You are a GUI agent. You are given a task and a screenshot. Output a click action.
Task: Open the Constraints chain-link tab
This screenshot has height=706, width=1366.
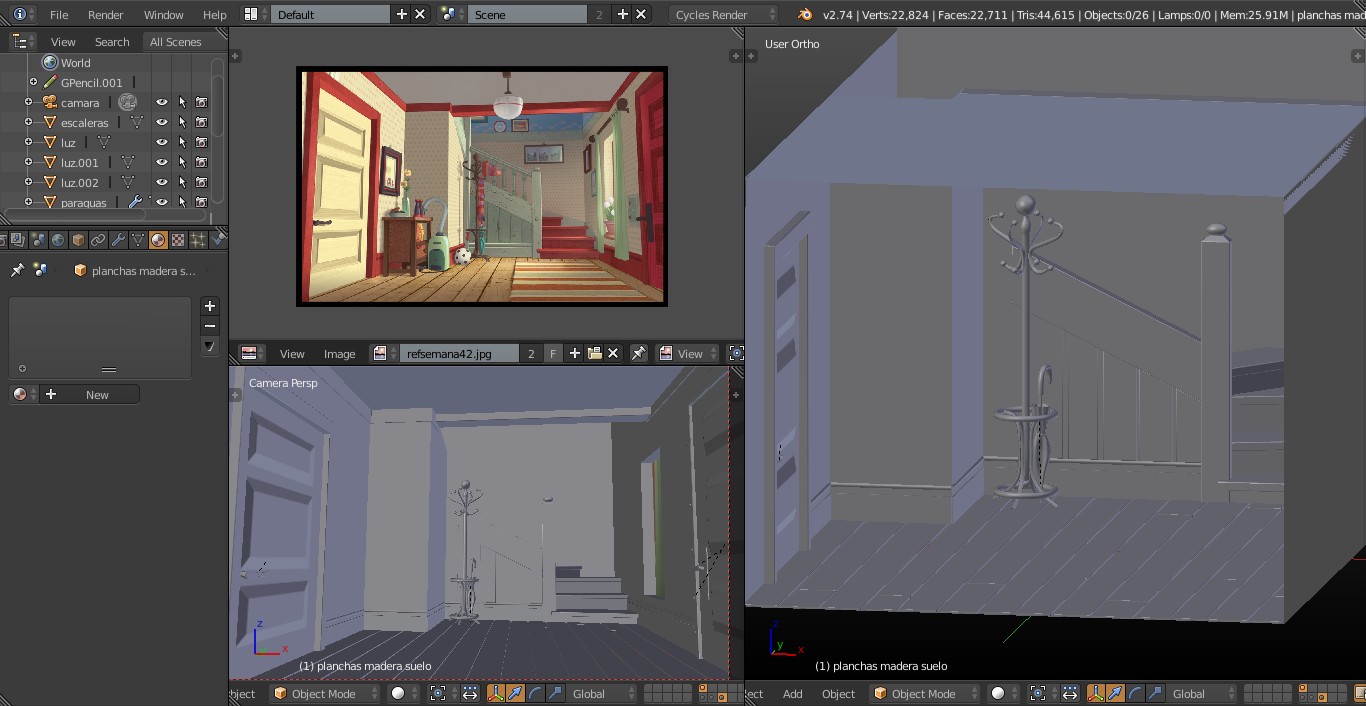[98, 240]
